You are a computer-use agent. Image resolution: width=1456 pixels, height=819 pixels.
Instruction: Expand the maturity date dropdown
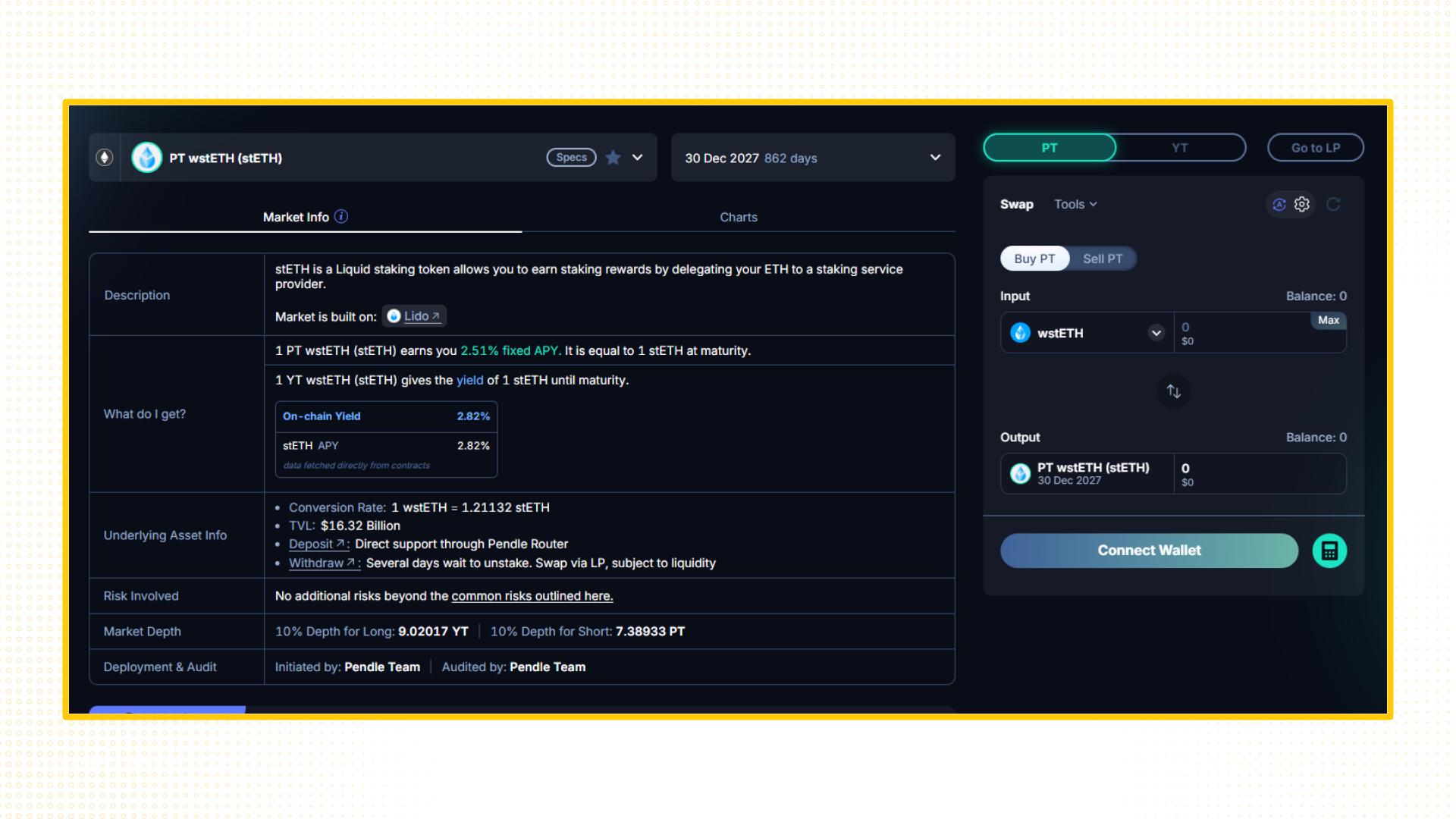935,158
